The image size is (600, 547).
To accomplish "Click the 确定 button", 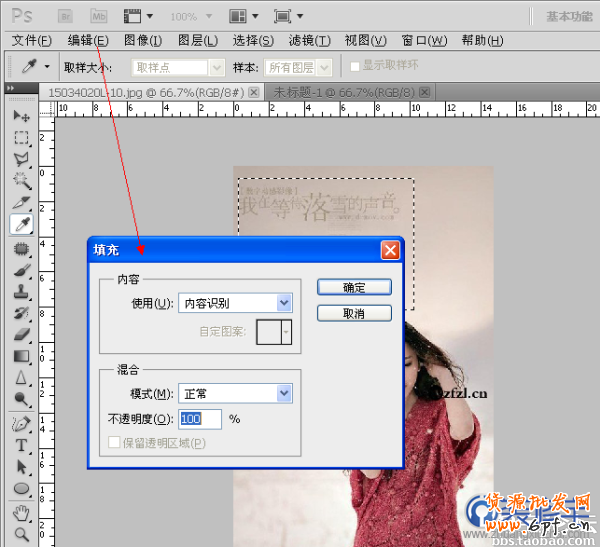I will [354, 287].
